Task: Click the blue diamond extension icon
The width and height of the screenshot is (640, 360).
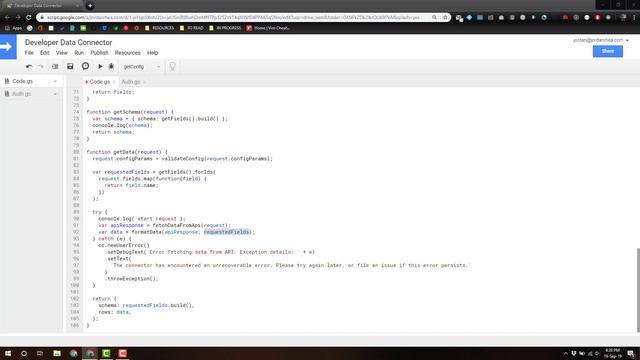Action: (x=469, y=18)
